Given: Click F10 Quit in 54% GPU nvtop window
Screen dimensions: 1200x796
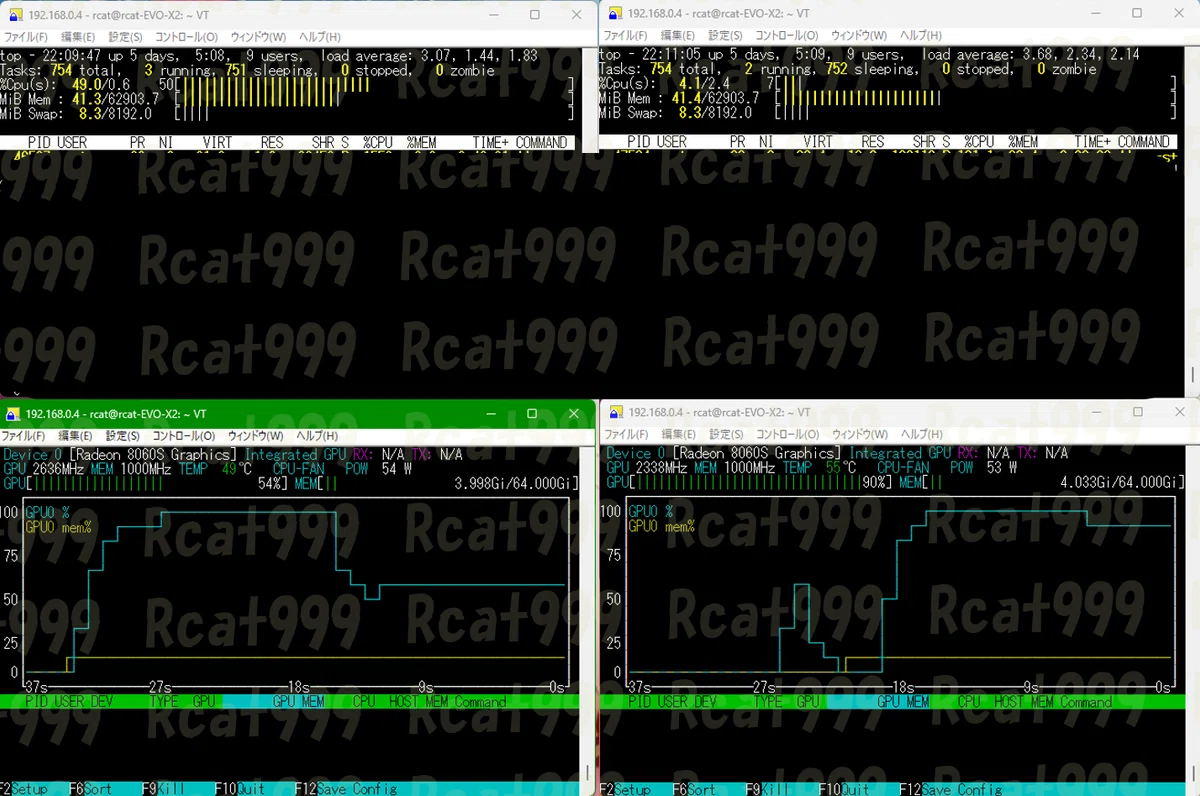Looking at the screenshot, I should click(241, 789).
